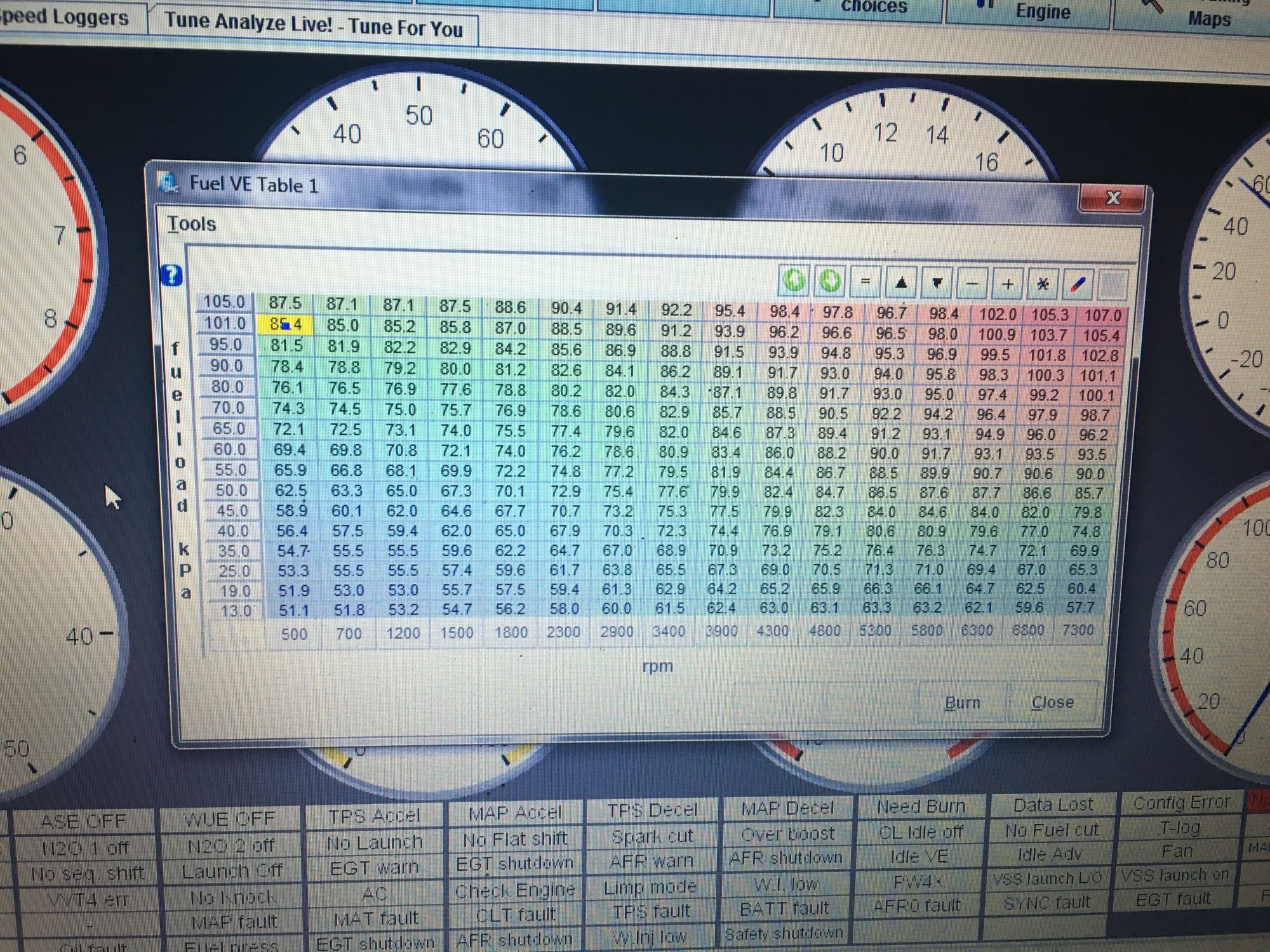
Task: Click the minus decrease toolbar button
Action: (972, 284)
